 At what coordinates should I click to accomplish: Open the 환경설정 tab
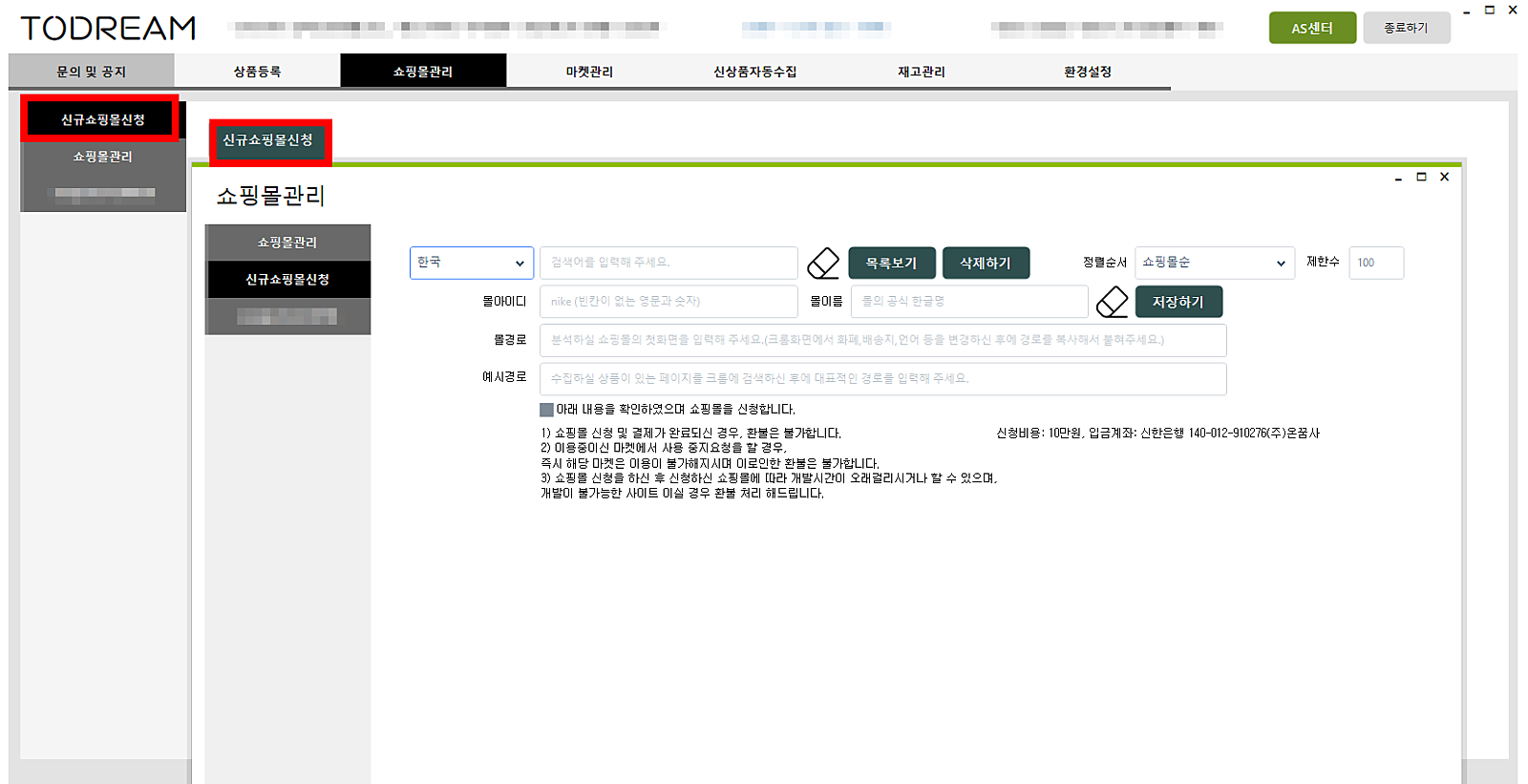coord(1088,72)
